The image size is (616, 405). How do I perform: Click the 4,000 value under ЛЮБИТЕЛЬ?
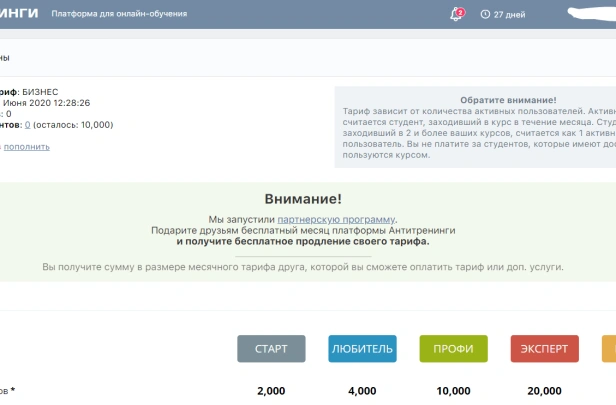[362, 391]
